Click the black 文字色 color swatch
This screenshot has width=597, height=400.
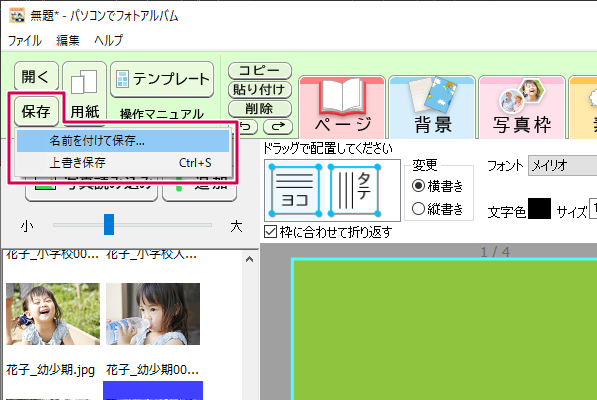coord(539,209)
